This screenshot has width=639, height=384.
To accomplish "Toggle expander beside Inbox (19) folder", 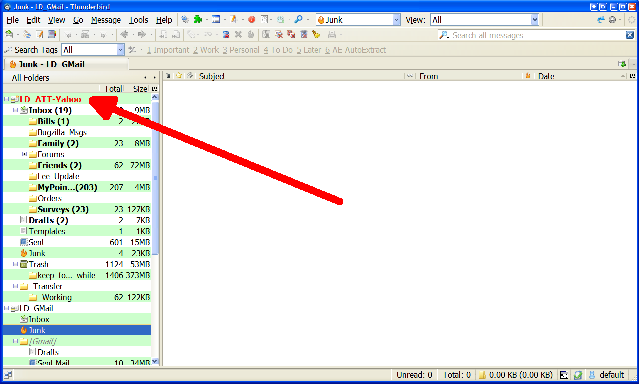I will [x=15, y=110].
